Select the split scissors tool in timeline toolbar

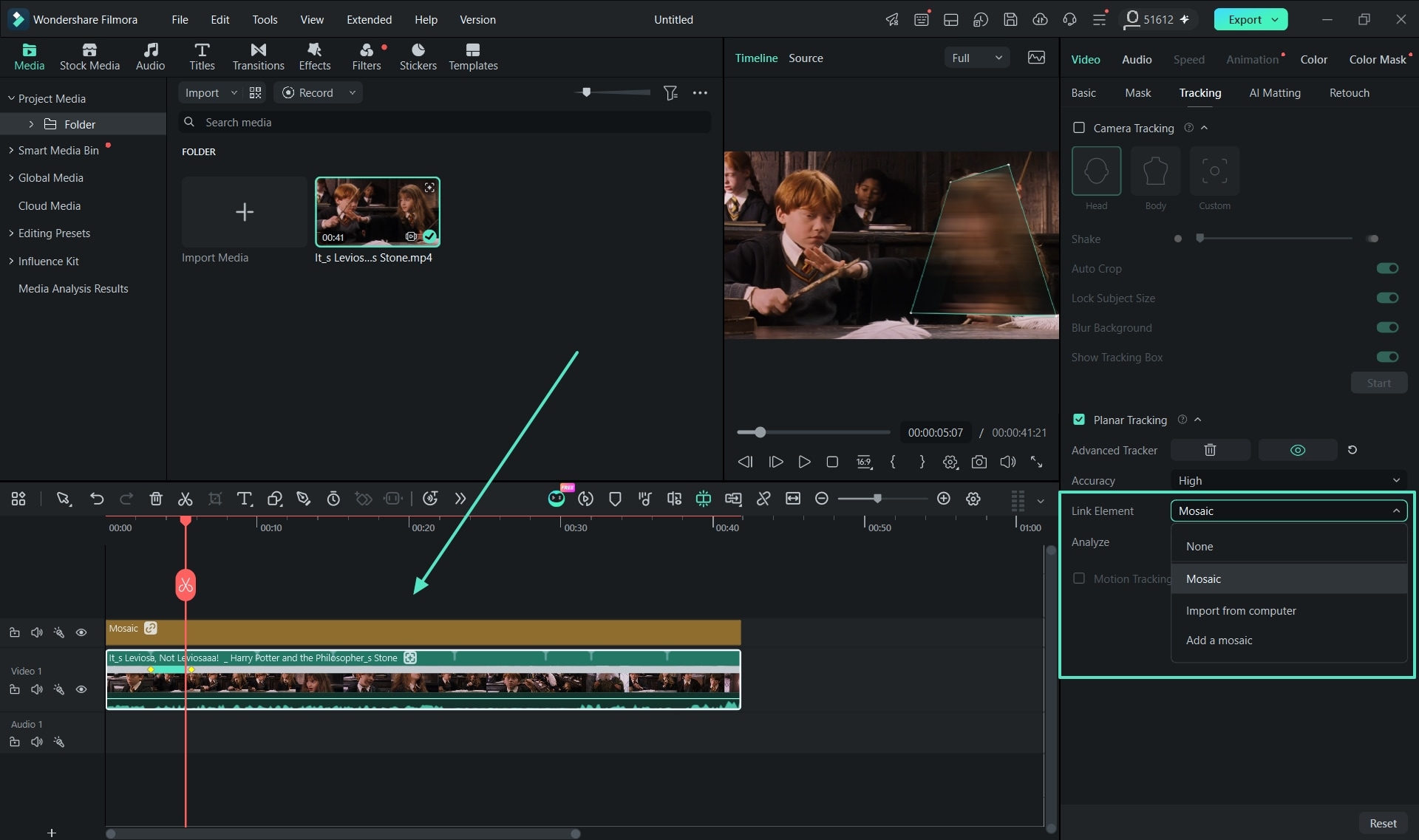click(x=186, y=499)
